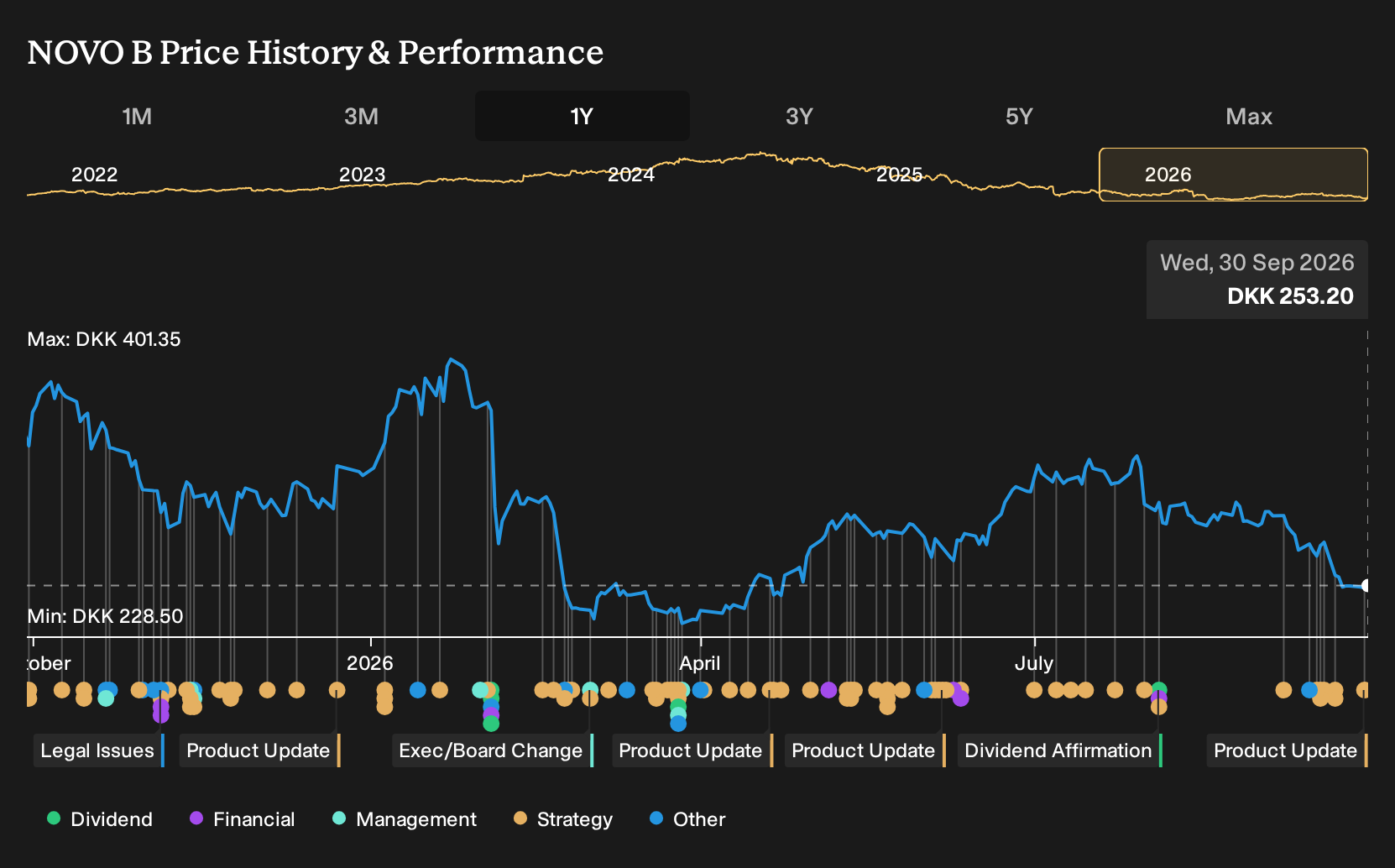The height and width of the screenshot is (868, 1395).
Task: Jump to 2025 in the overview timeline
Action: click(x=899, y=175)
